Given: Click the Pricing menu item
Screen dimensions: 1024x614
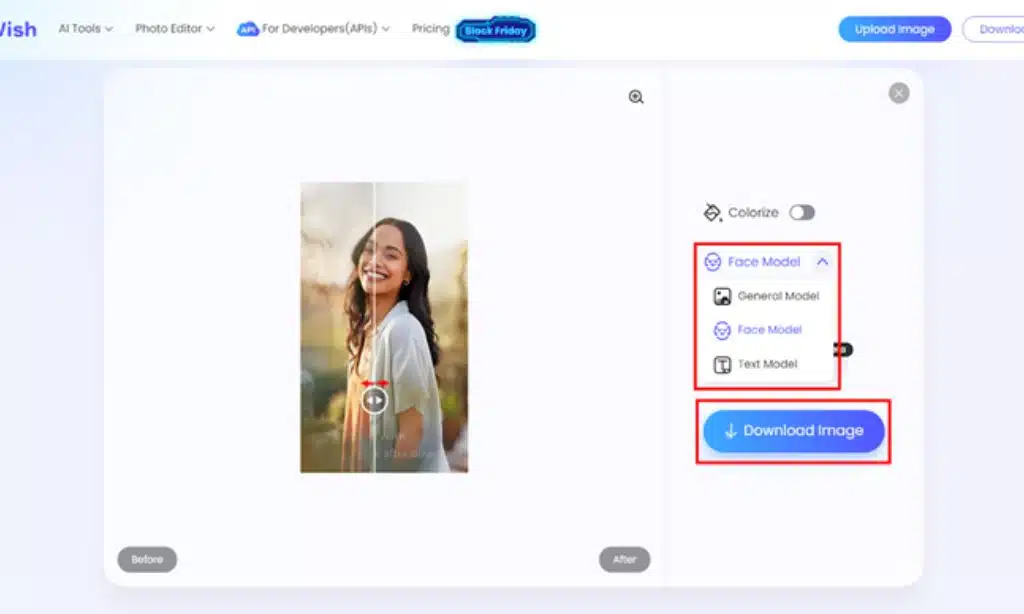Looking at the screenshot, I should pos(430,29).
